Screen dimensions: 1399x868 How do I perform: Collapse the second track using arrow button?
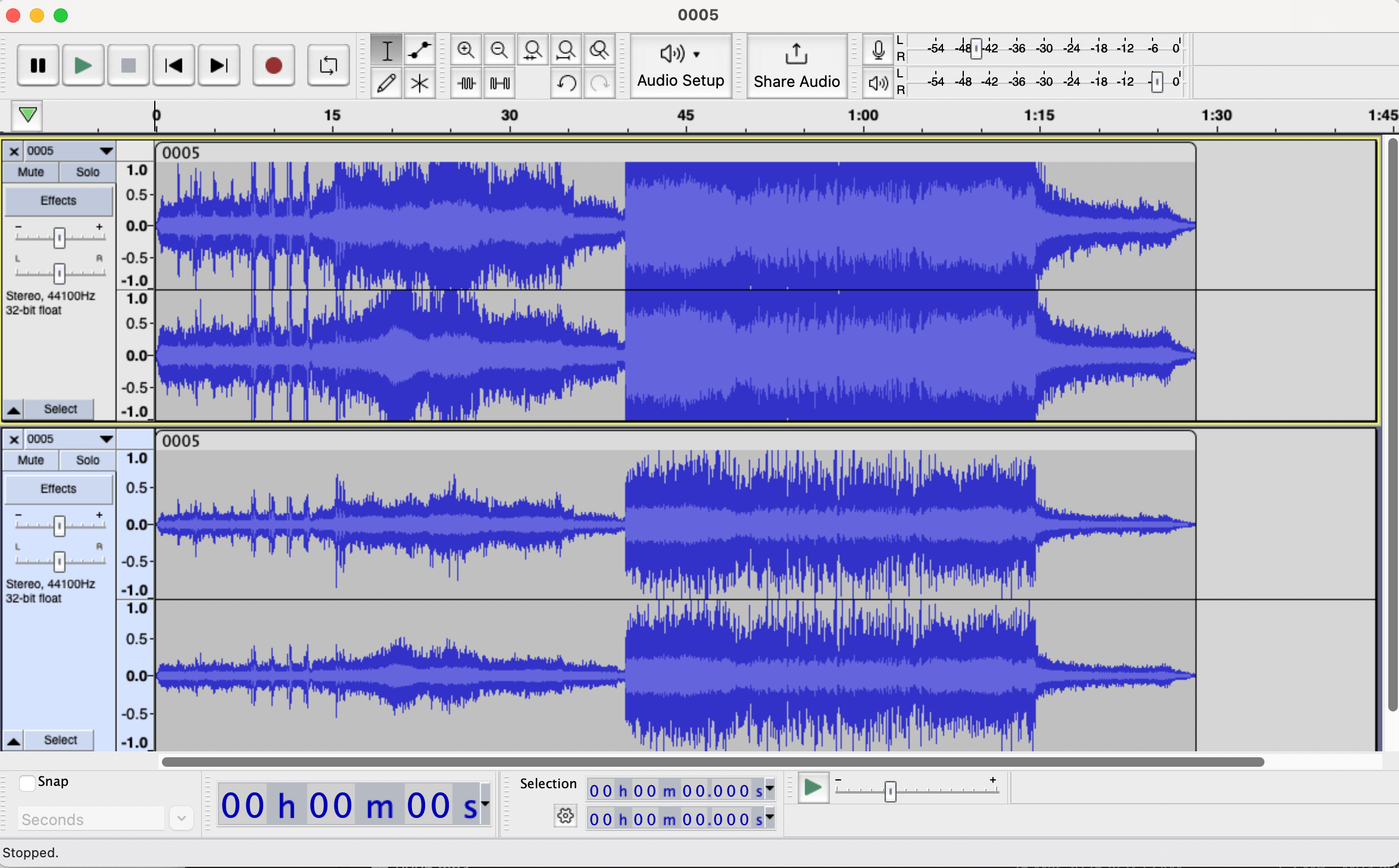(14, 741)
